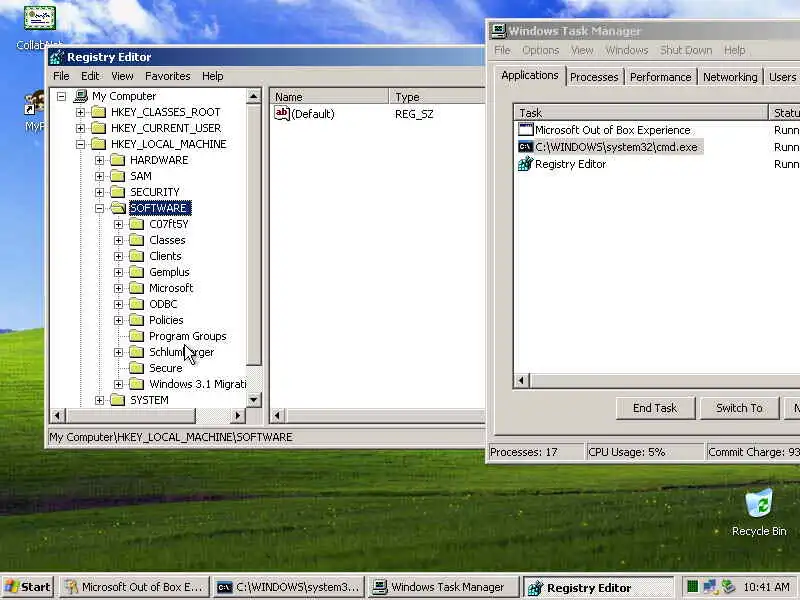Click the Out of Box Experience task icon
The height and width of the screenshot is (600, 800).
[526, 130]
